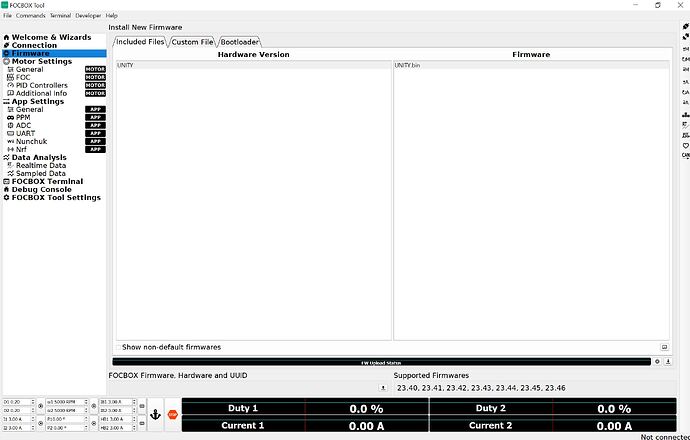This screenshot has width=690, height=440.
Task: Click the disconnect icon below connect
Action: (x=685, y=37)
